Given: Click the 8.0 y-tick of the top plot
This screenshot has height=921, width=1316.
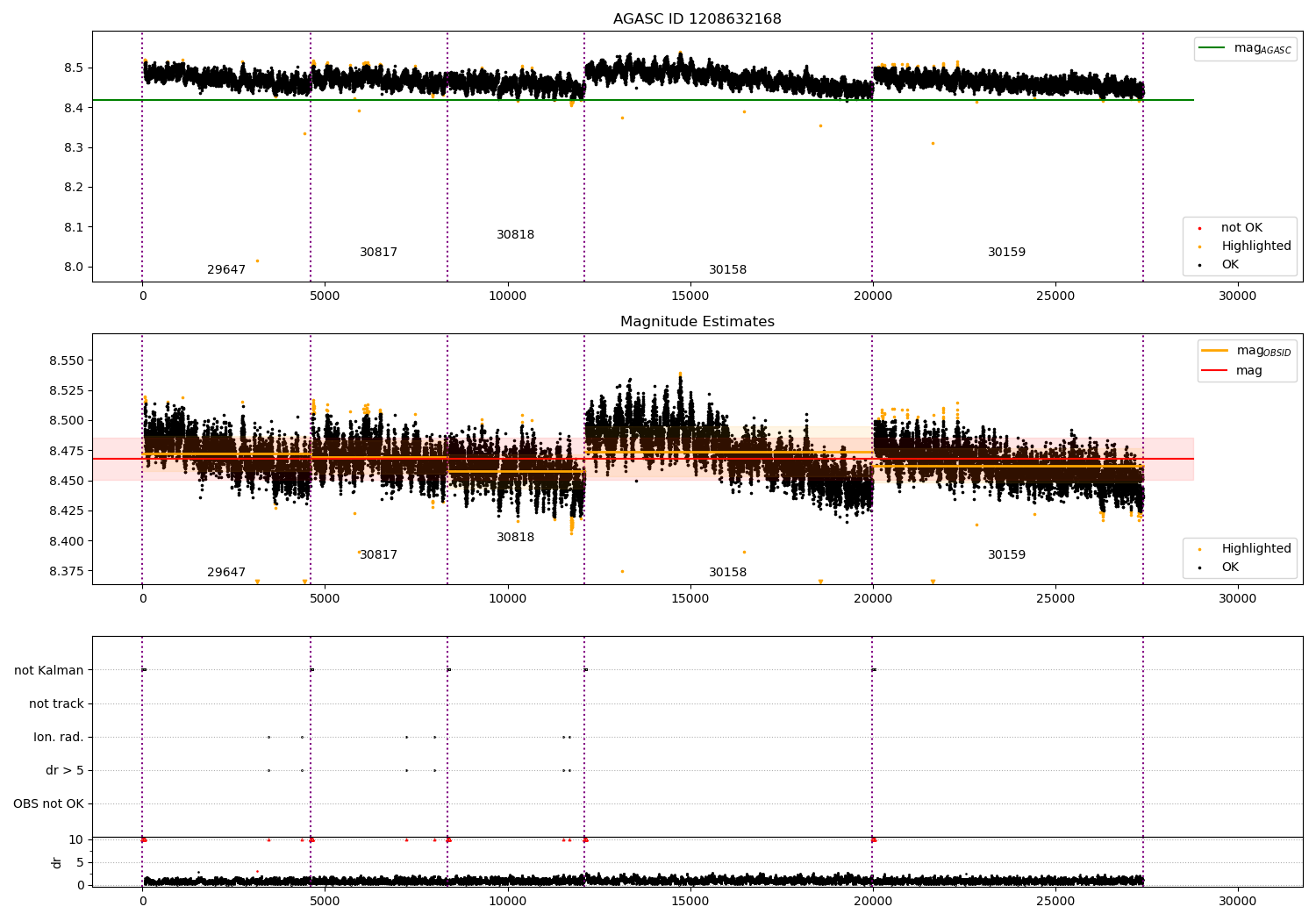Looking at the screenshot, I should 74,268.
